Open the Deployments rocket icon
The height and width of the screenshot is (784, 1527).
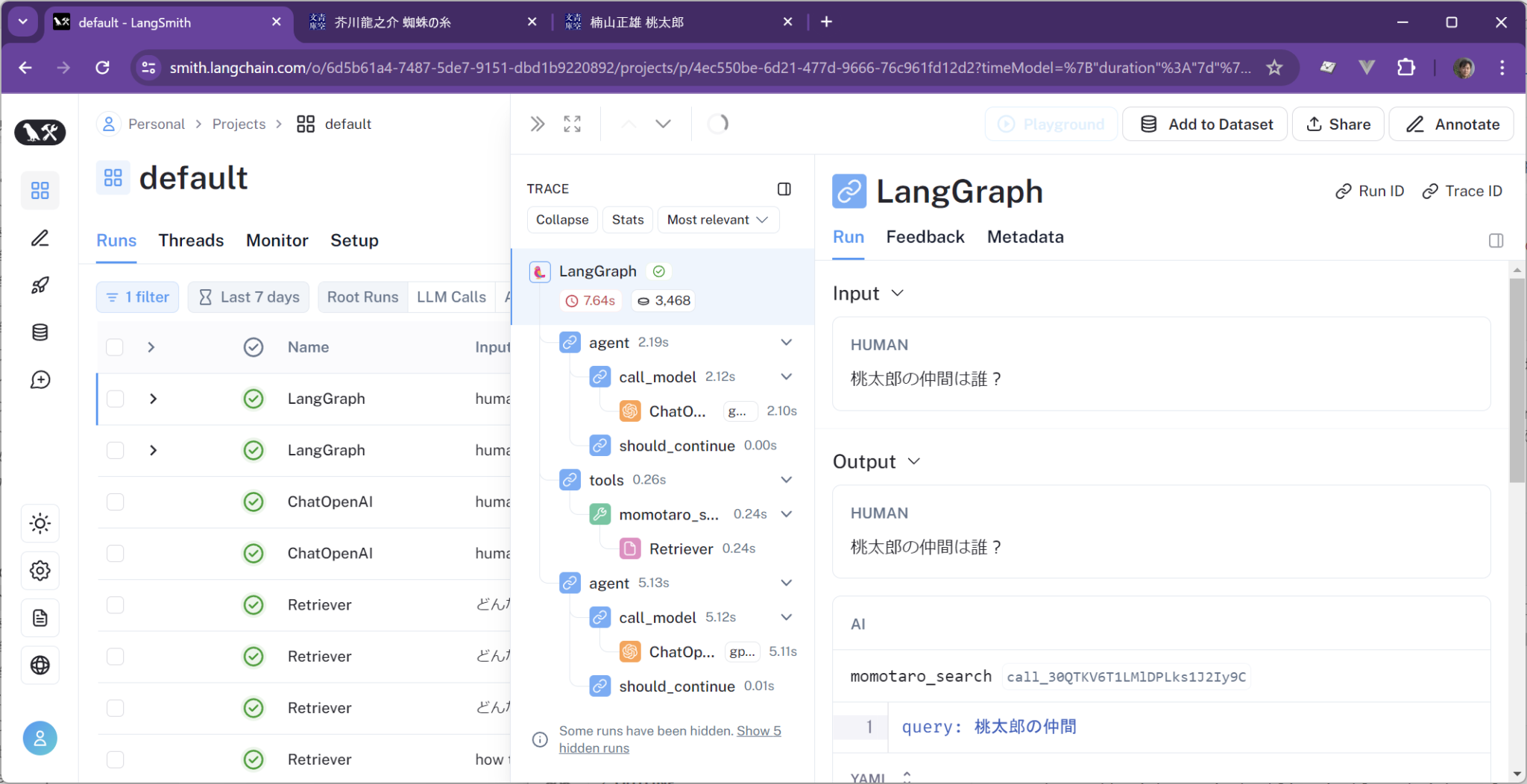click(40, 285)
